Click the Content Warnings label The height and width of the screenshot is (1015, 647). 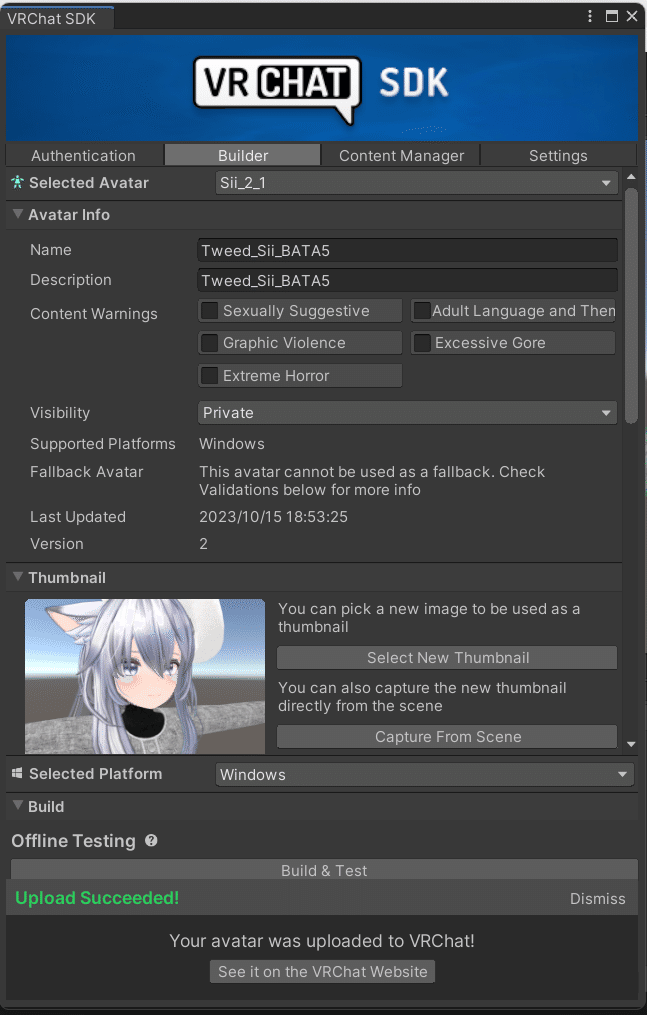point(94,314)
